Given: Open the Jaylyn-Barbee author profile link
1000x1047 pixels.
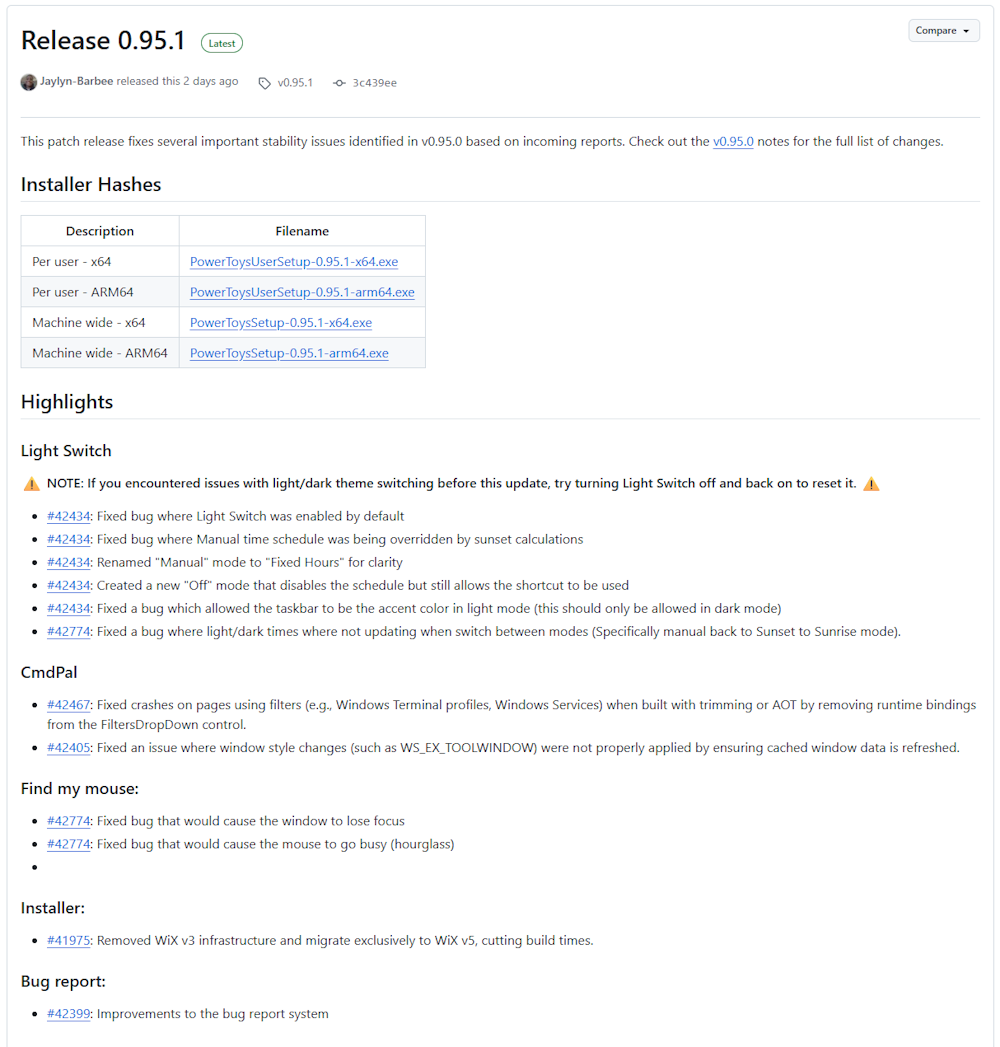Looking at the screenshot, I should [77, 82].
